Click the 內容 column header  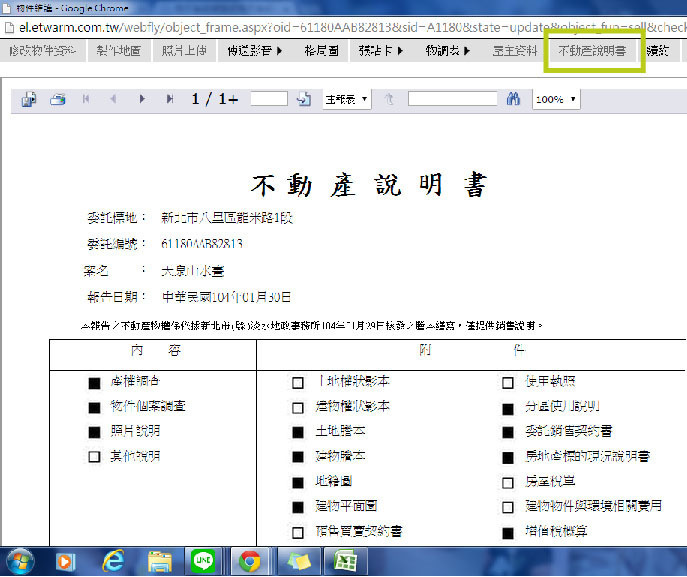[x=156, y=350]
